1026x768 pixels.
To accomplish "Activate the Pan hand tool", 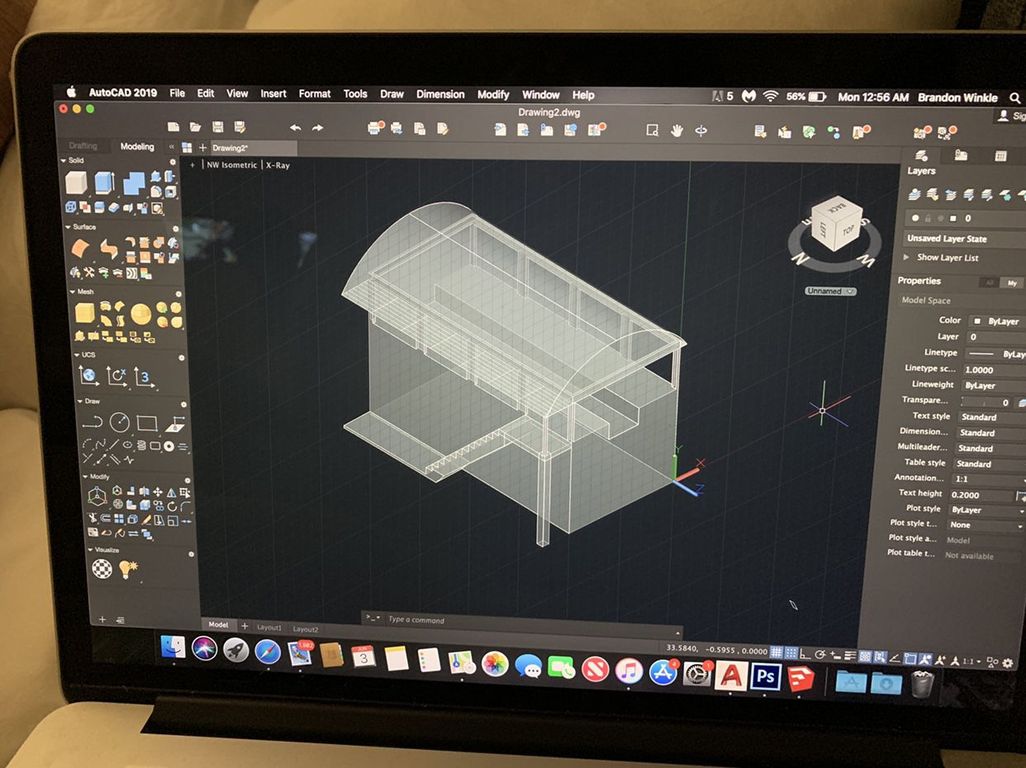I will (x=677, y=130).
